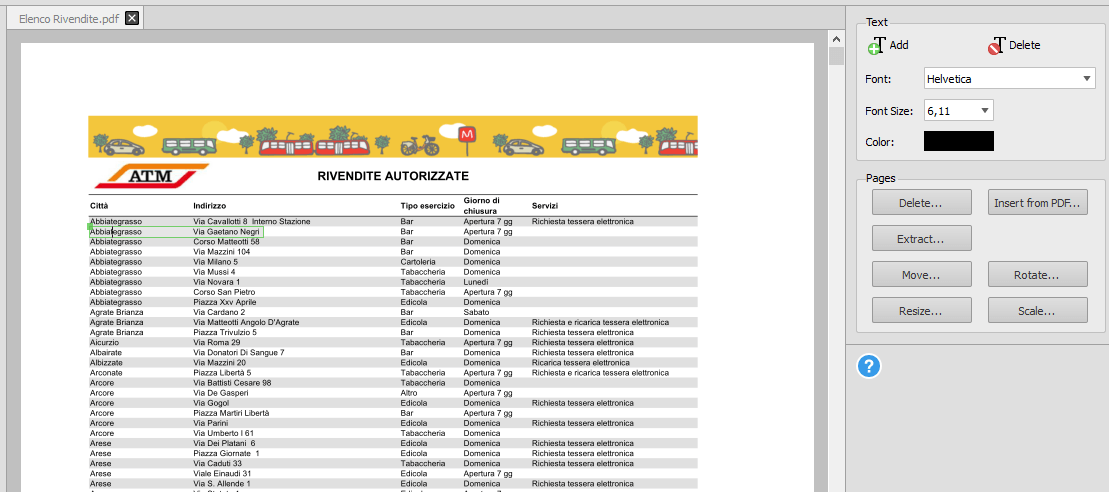Image resolution: width=1109 pixels, height=492 pixels.
Task: Click the Aicurzio city cell
Action: pos(103,342)
